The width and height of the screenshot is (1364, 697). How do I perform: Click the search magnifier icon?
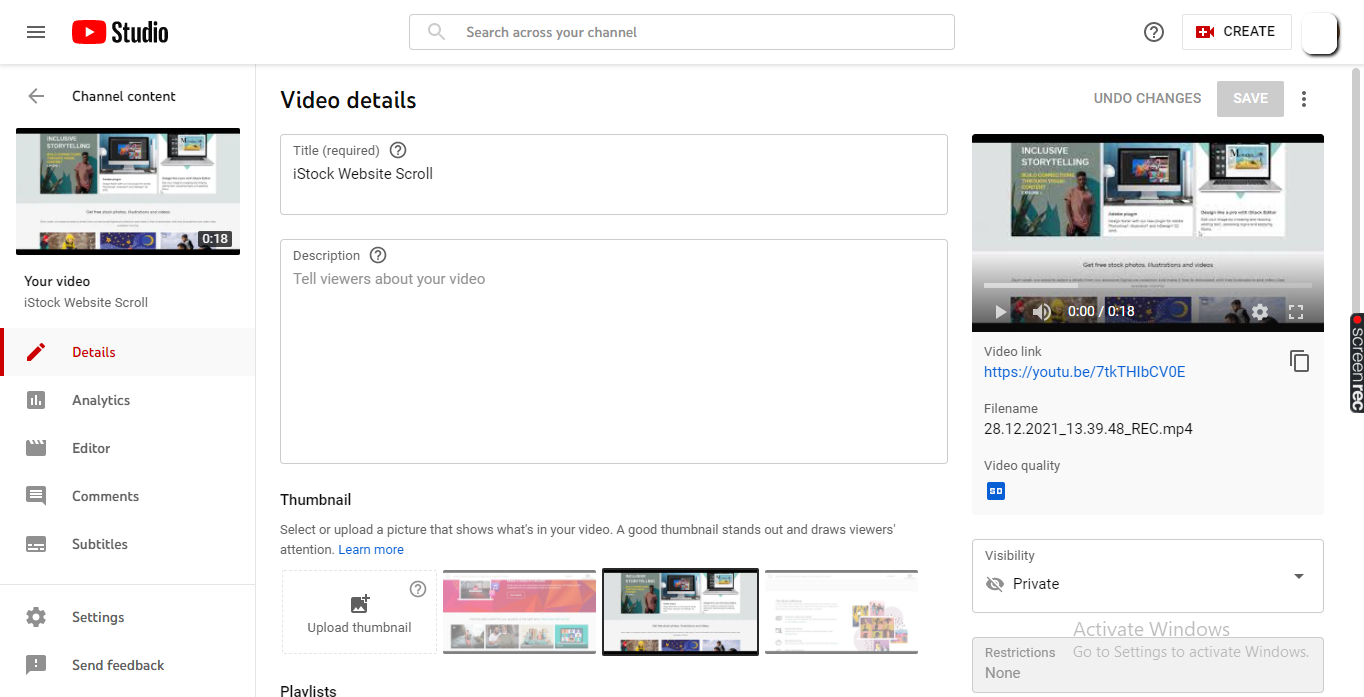click(x=436, y=32)
